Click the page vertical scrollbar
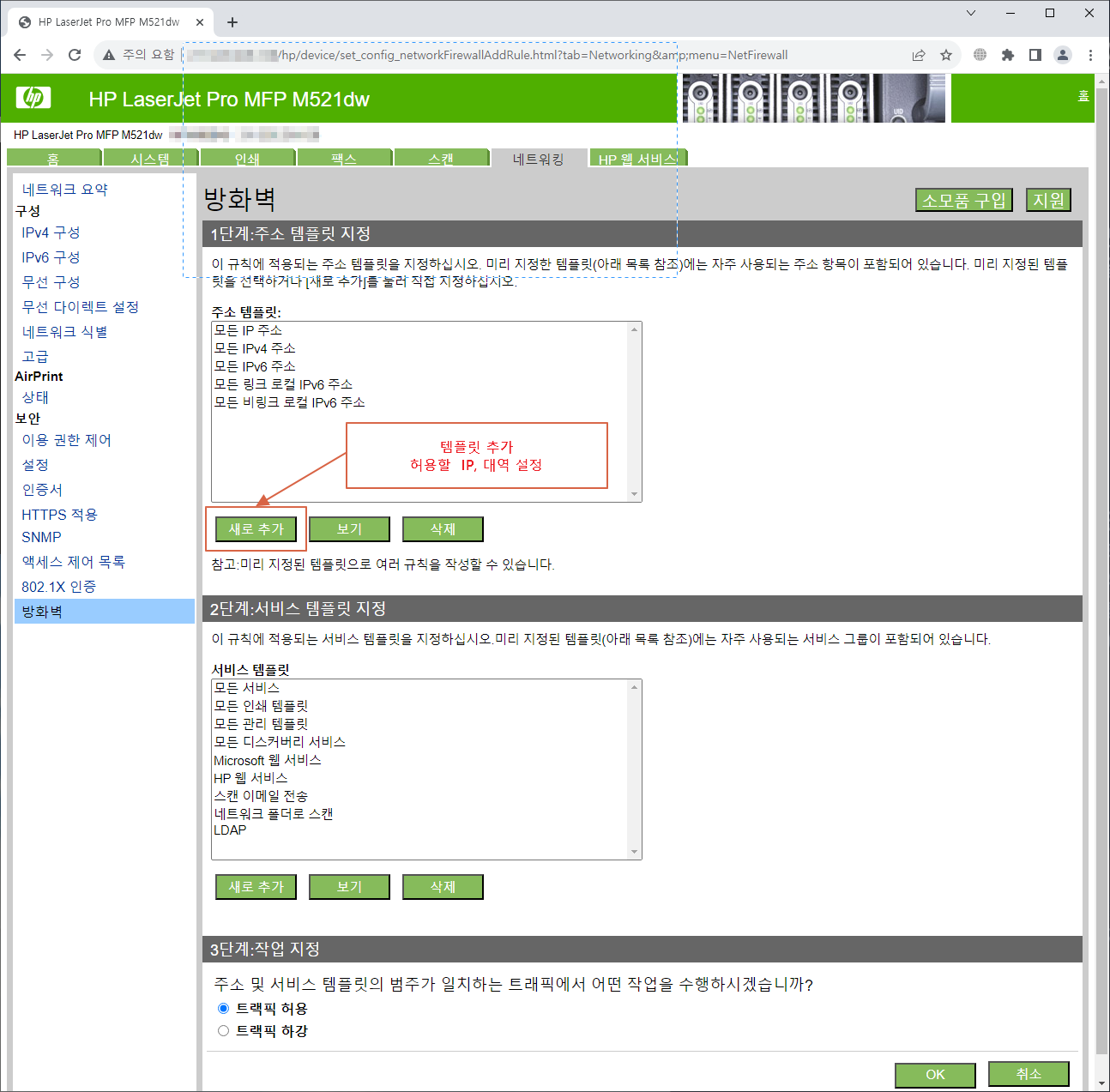Viewport: 1110px width, 1092px height. (1102, 570)
